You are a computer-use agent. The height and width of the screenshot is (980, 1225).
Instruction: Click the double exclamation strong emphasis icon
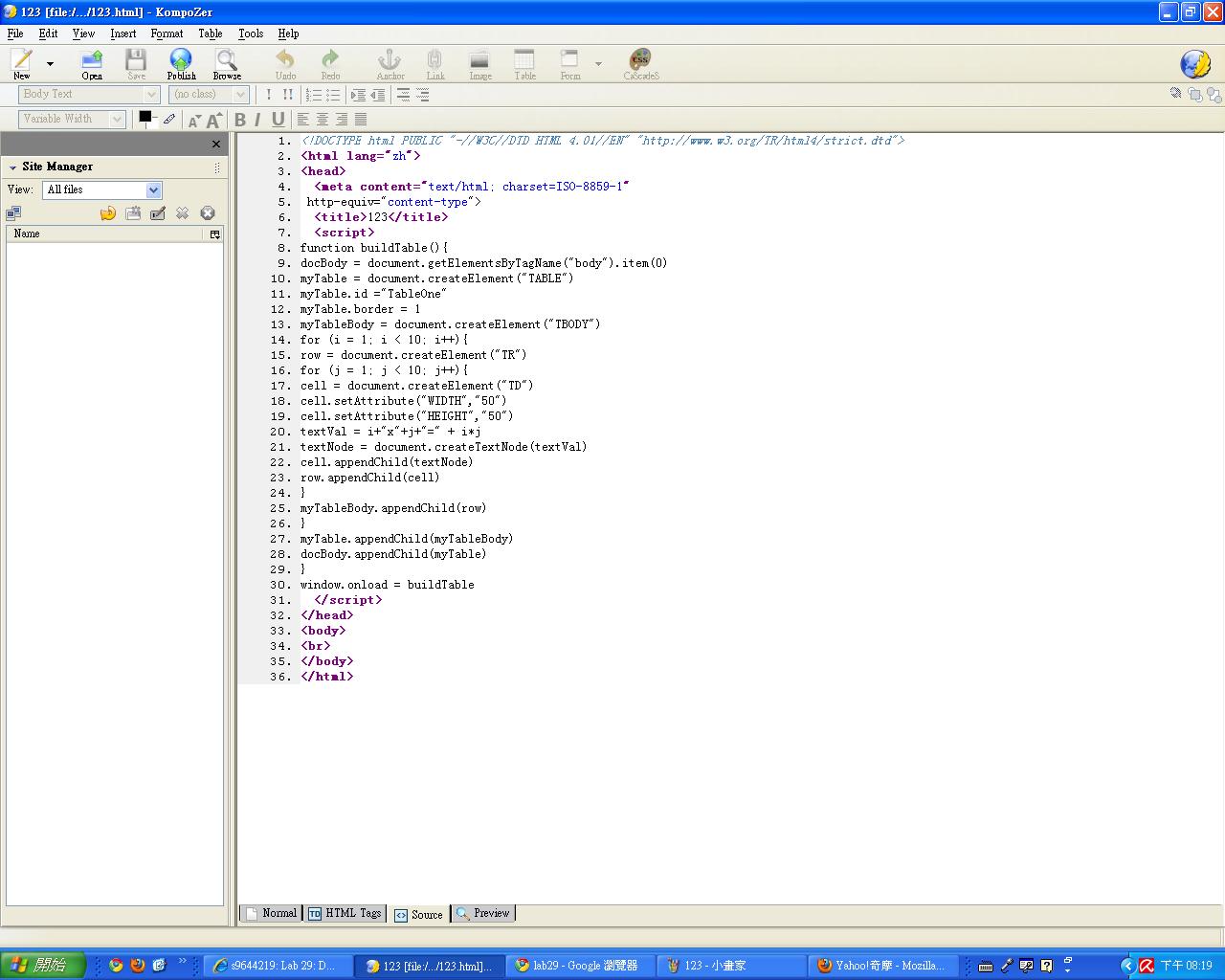pos(288,94)
